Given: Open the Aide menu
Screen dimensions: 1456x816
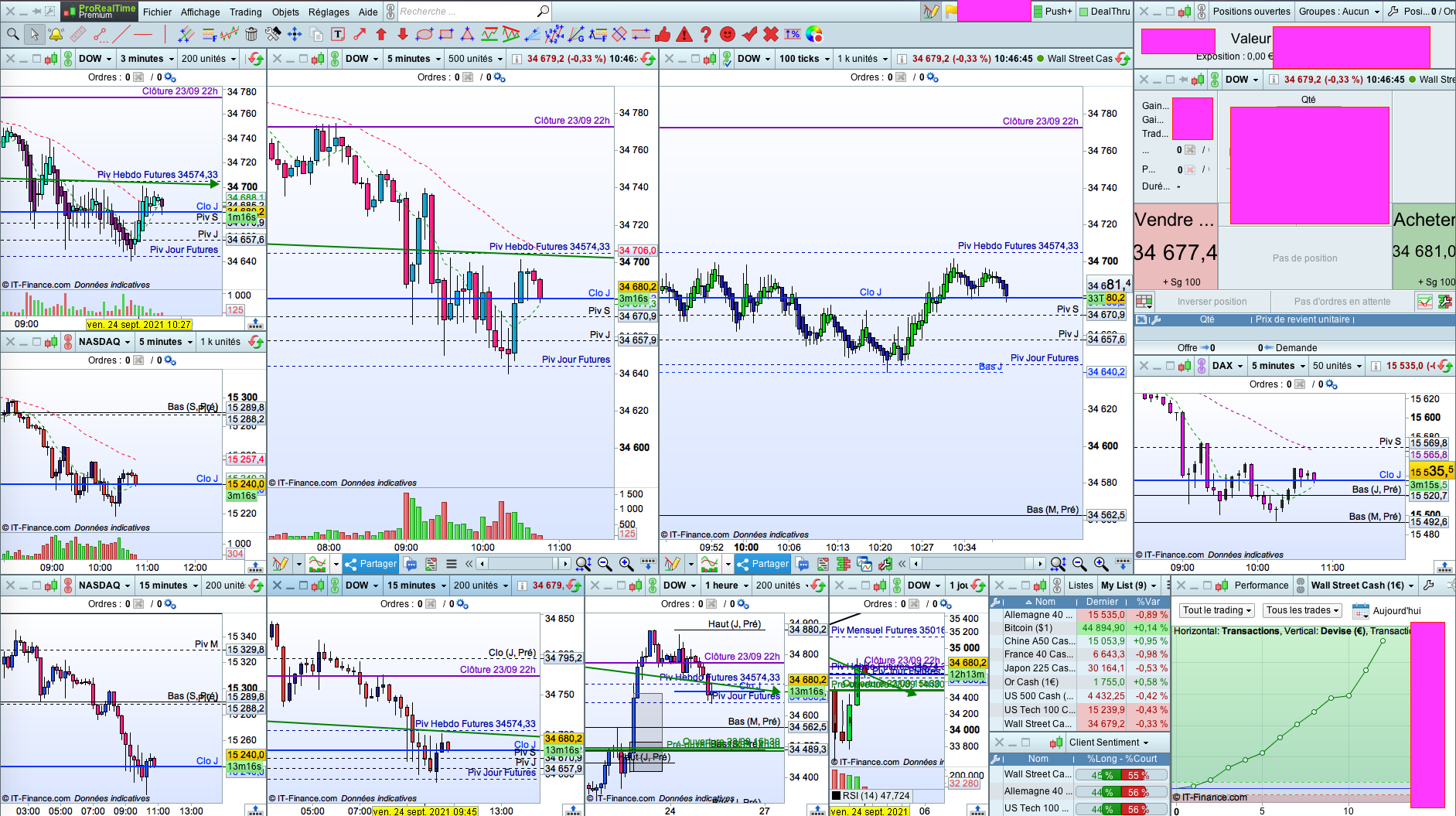Looking at the screenshot, I should coord(368,12).
